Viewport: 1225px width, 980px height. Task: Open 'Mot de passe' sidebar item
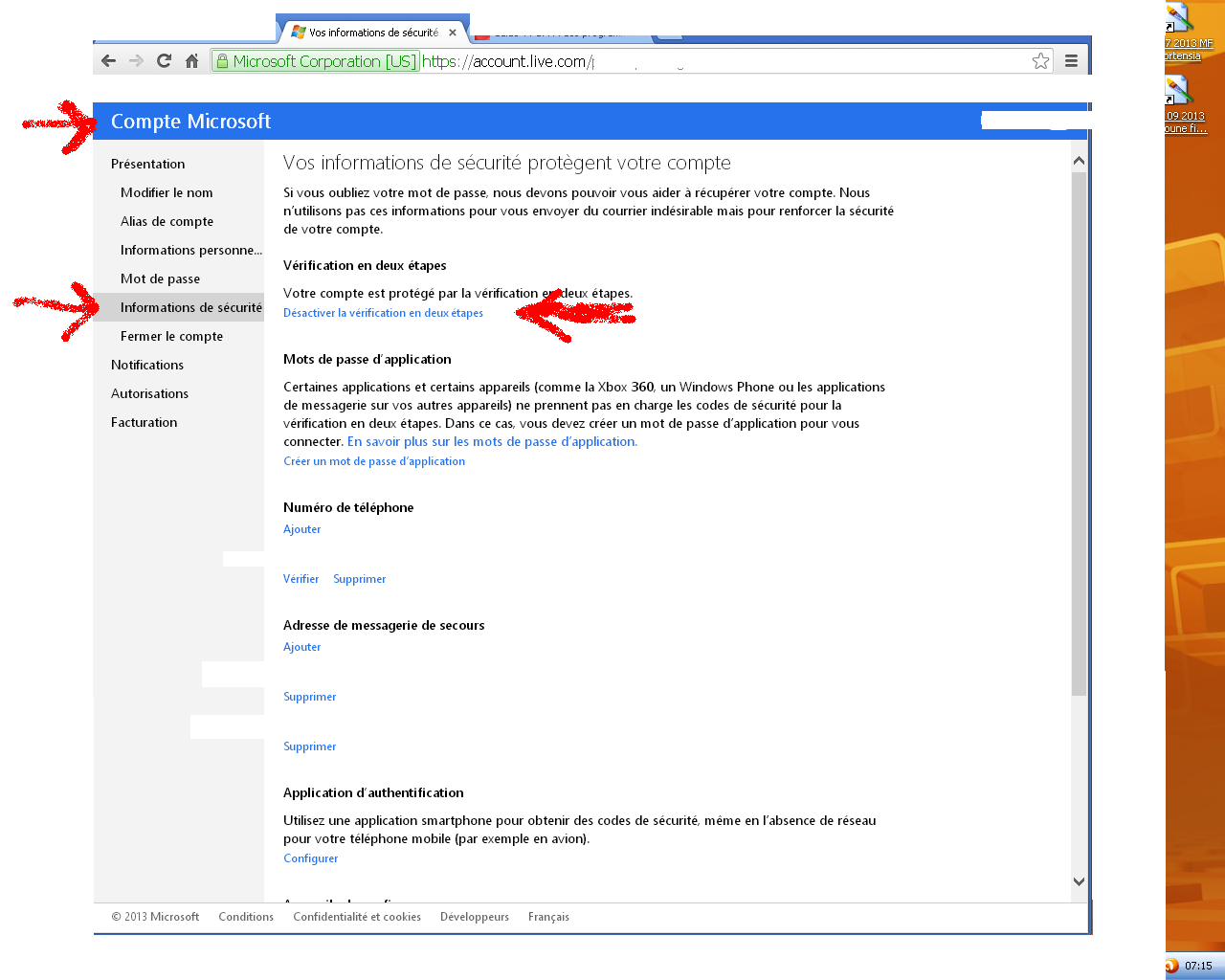pyautogui.click(x=160, y=278)
